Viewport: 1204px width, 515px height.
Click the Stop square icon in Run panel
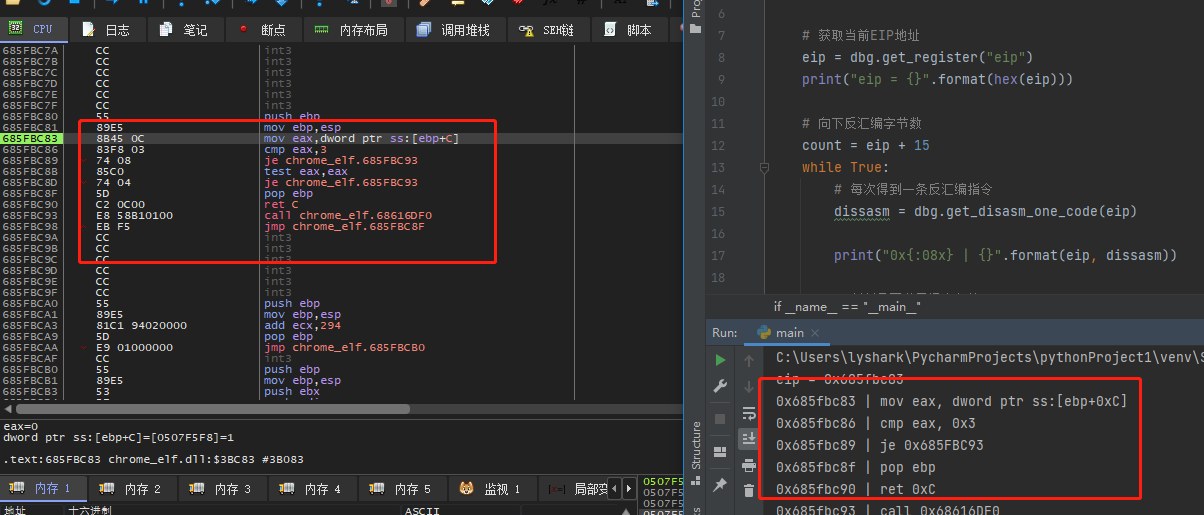click(720, 418)
